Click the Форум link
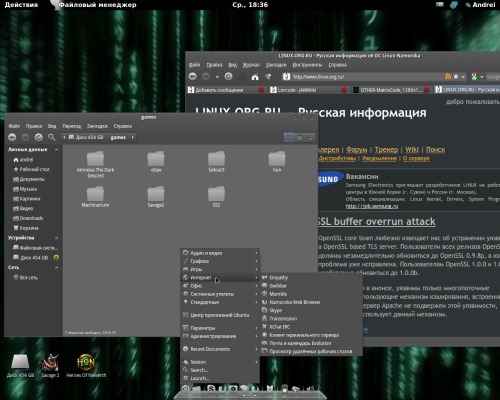 (x=356, y=149)
